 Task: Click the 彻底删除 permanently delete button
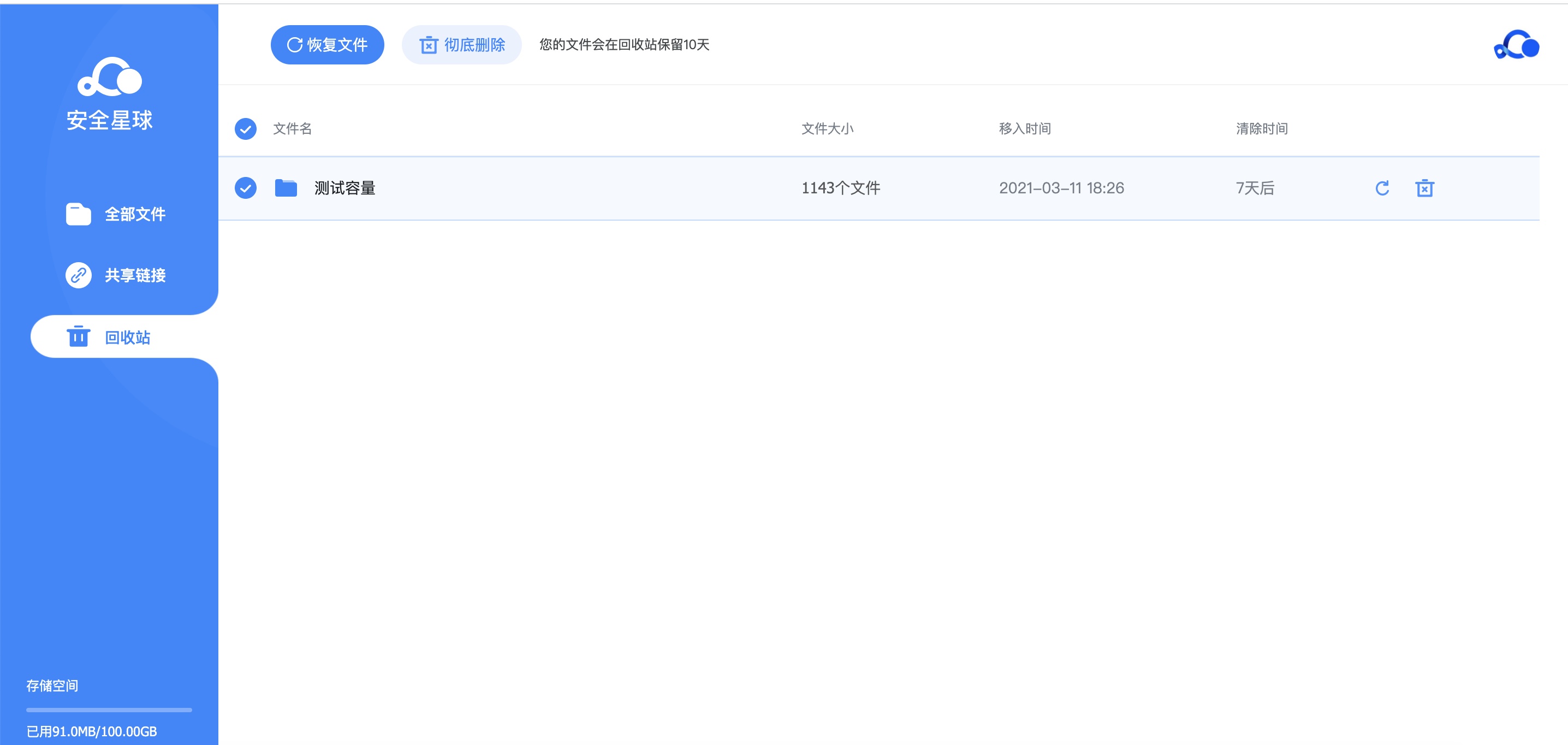click(461, 44)
